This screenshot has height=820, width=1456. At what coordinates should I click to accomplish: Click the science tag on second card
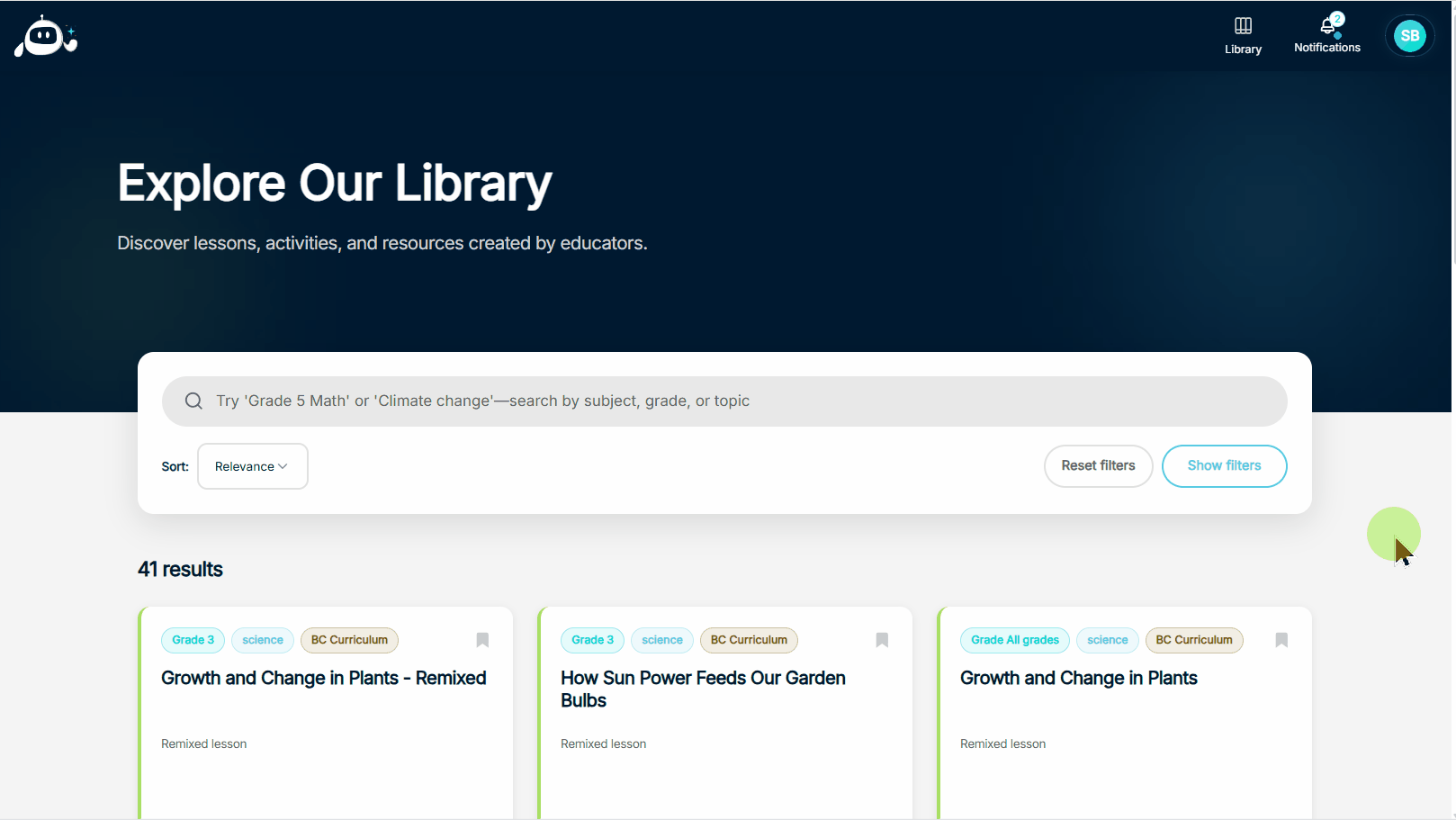pos(662,640)
